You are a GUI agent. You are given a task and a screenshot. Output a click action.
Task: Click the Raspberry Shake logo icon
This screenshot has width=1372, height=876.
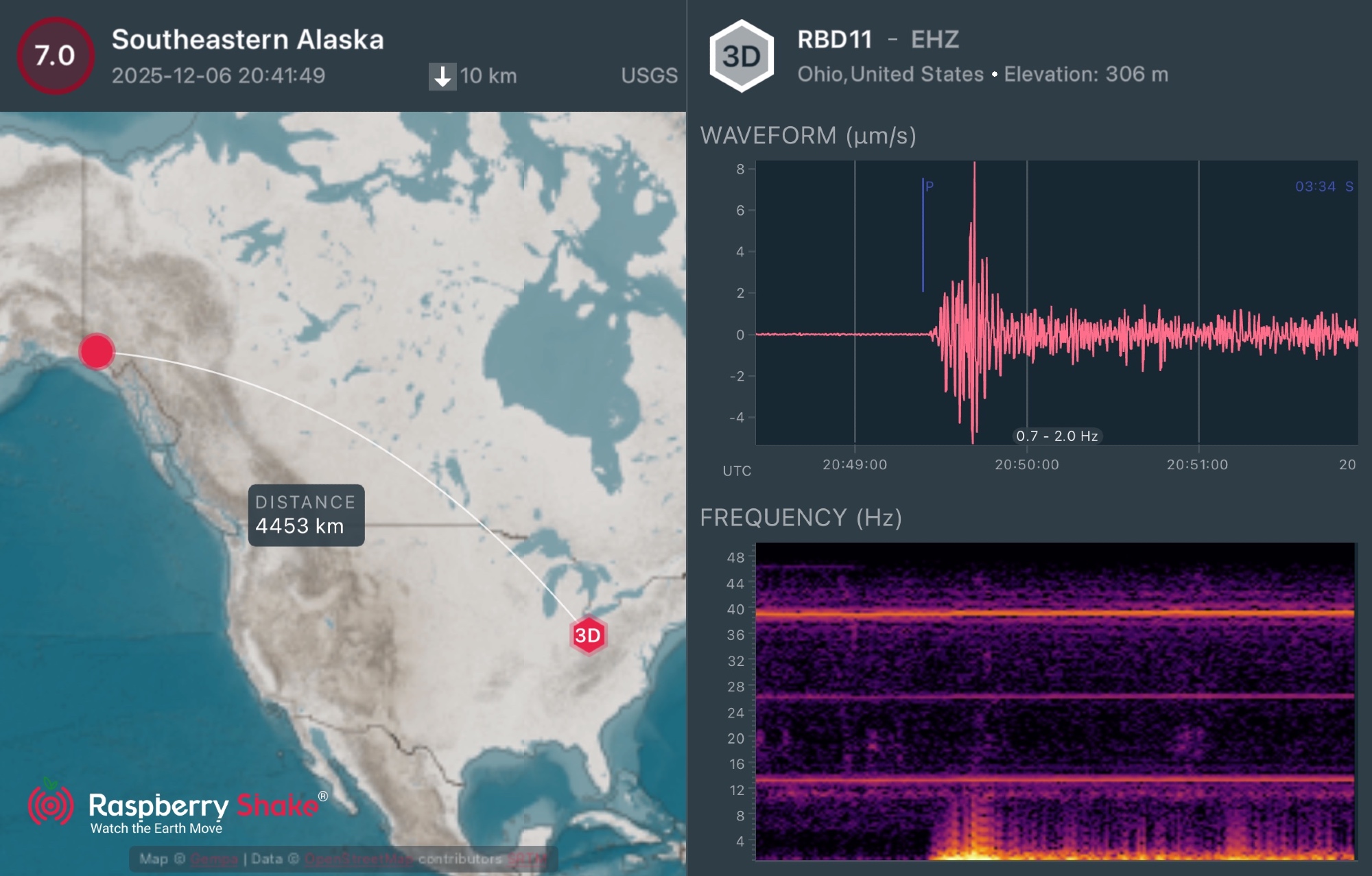click(x=50, y=805)
